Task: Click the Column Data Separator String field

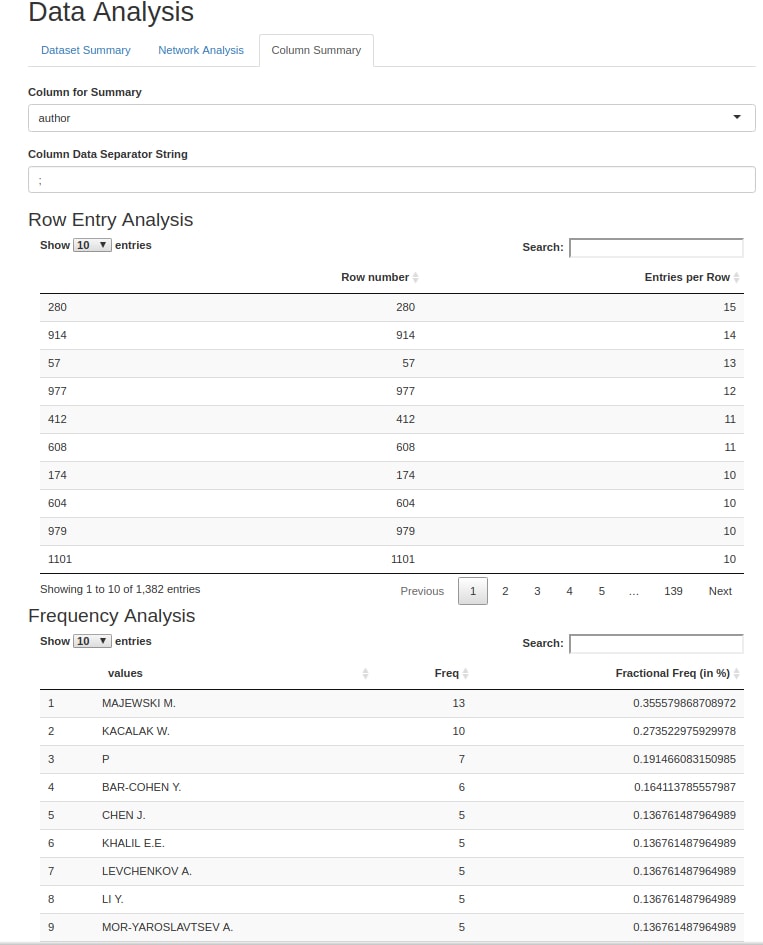Action: [x=391, y=180]
